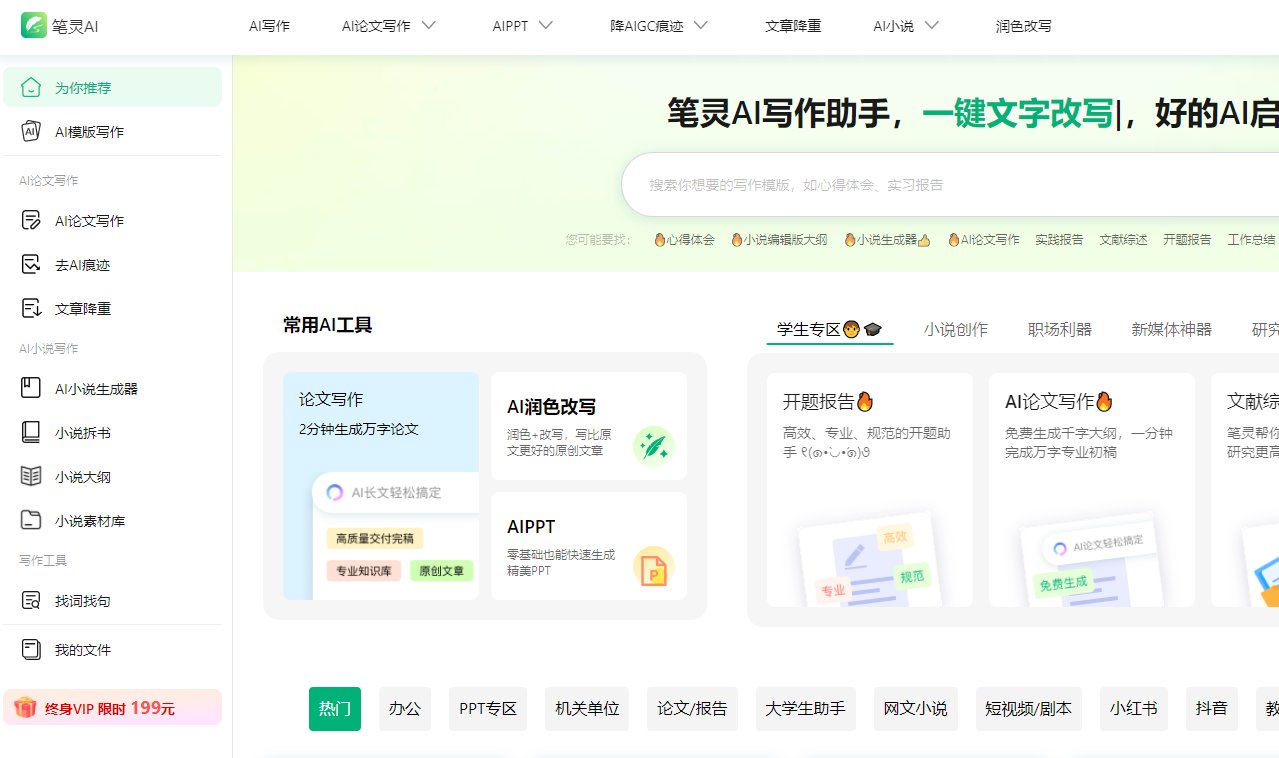The width and height of the screenshot is (1279, 758).
Task: Select the 办公 category button
Action: (x=405, y=709)
